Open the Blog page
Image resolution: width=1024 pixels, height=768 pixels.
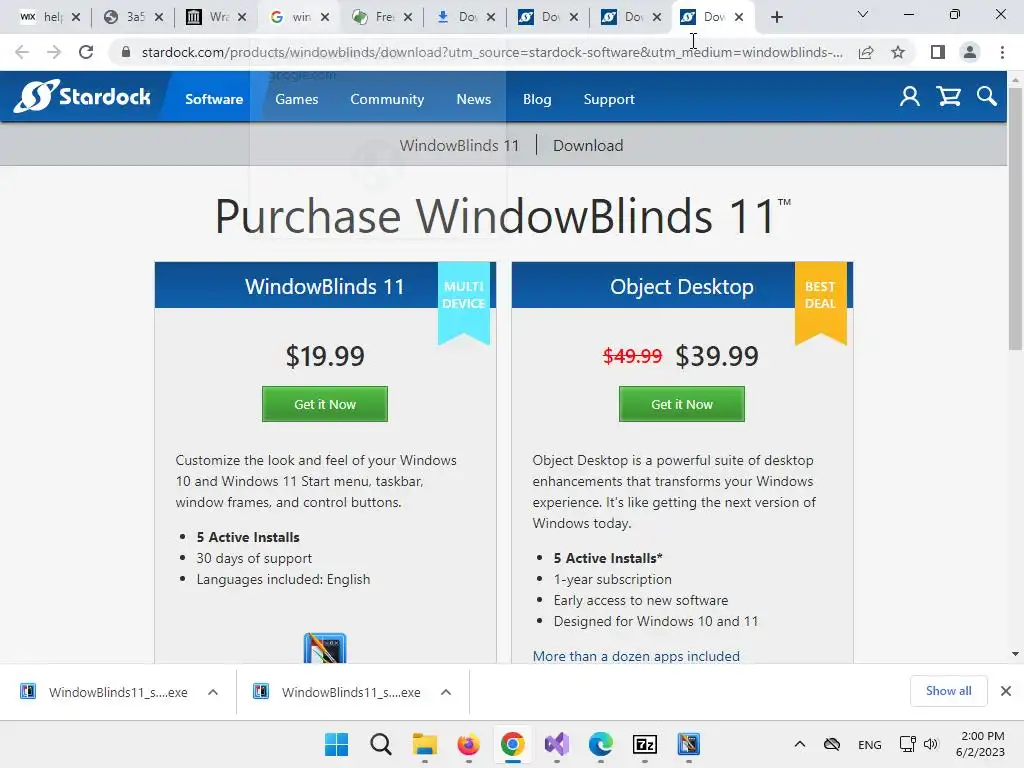[x=537, y=99]
